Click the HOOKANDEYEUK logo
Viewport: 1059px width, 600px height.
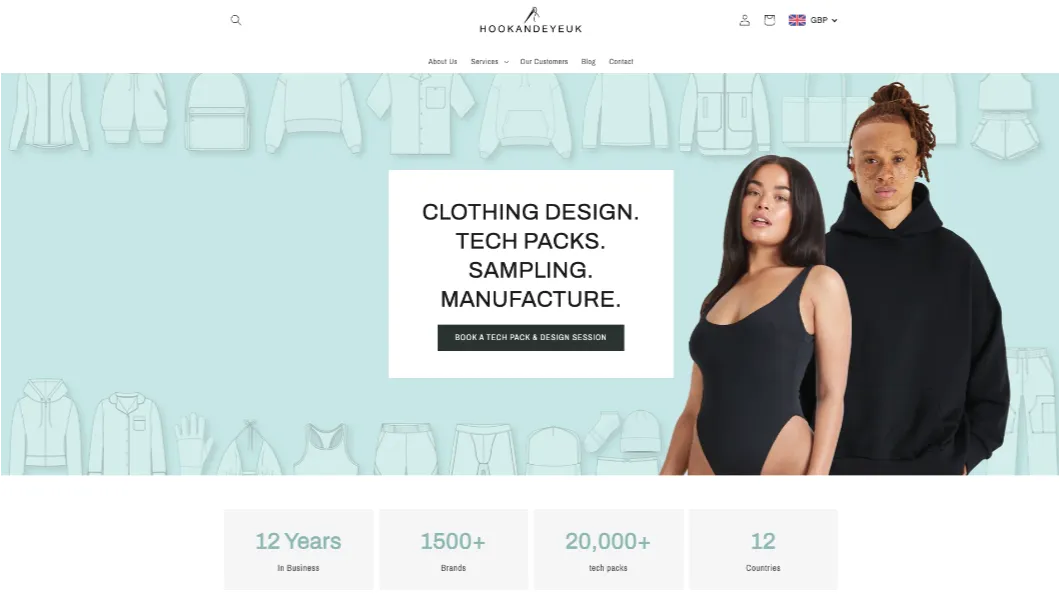531,20
